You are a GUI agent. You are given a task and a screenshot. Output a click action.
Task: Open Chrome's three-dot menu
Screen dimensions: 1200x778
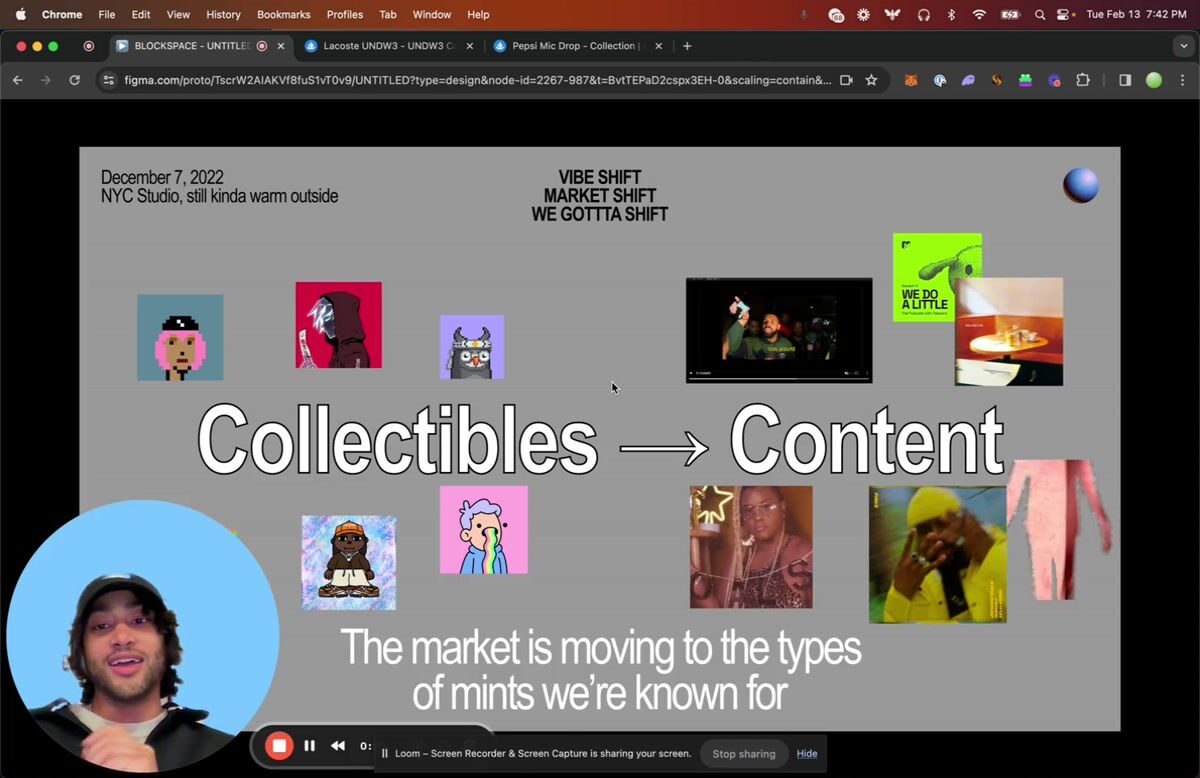pos(1183,80)
